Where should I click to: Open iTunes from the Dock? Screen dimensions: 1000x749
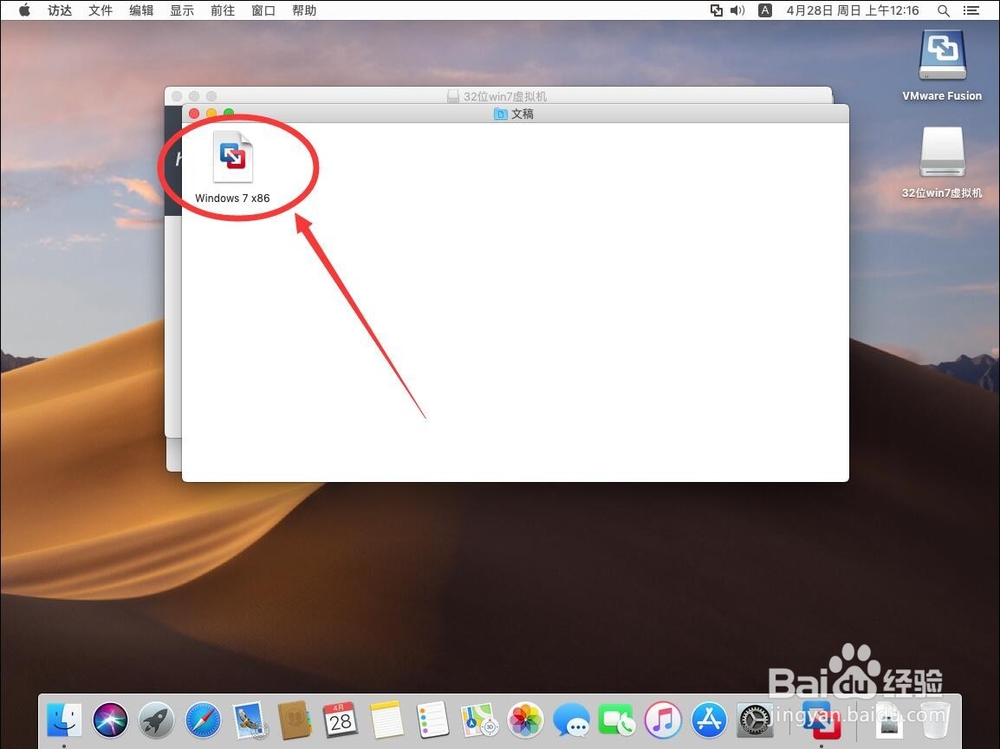pyautogui.click(x=663, y=720)
